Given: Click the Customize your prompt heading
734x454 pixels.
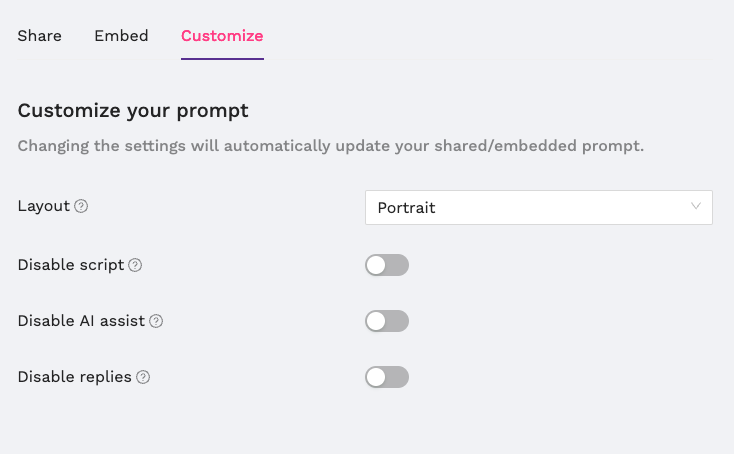Looking at the screenshot, I should pyautogui.click(x=133, y=111).
